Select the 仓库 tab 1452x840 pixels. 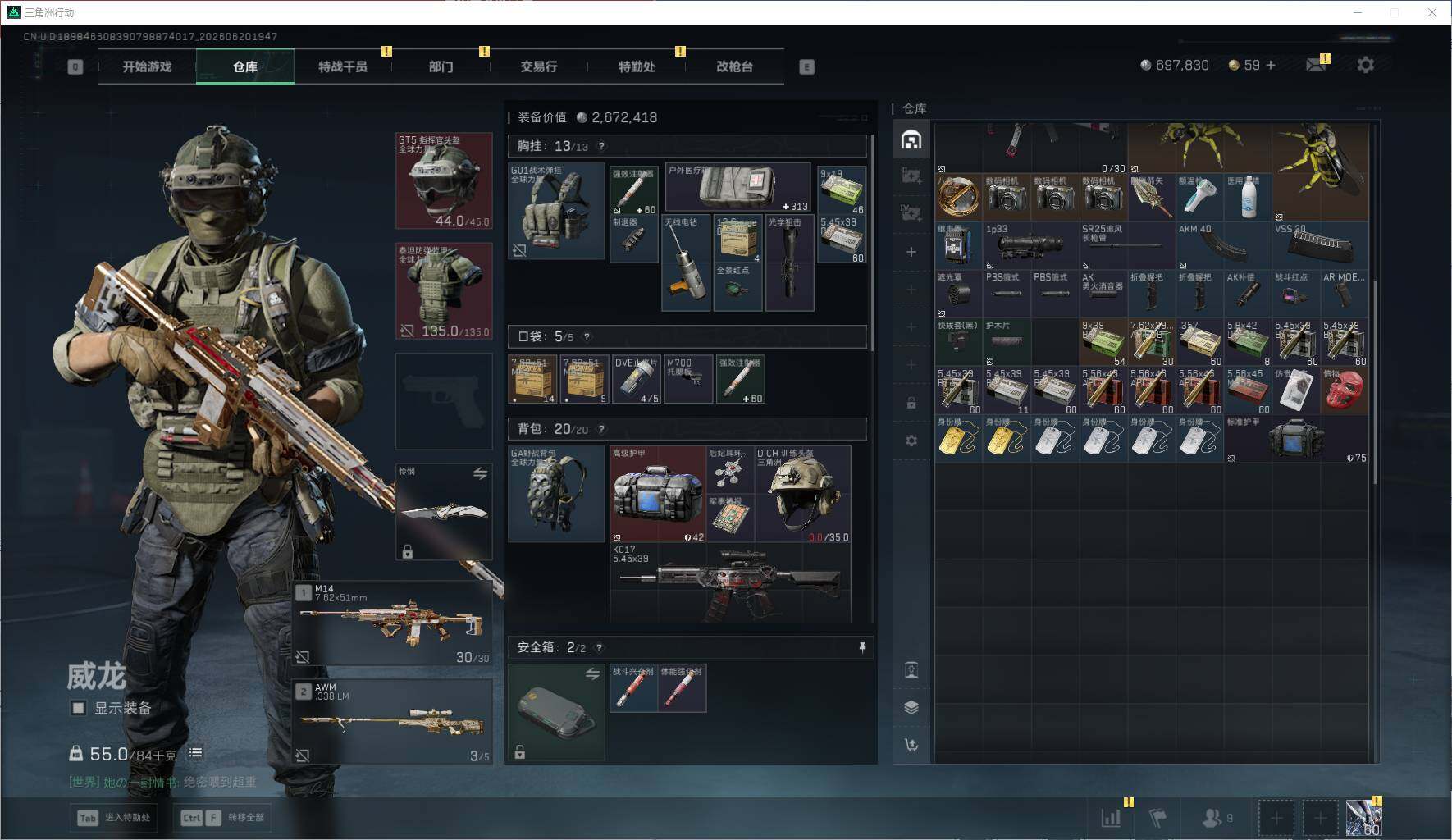click(244, 66)
